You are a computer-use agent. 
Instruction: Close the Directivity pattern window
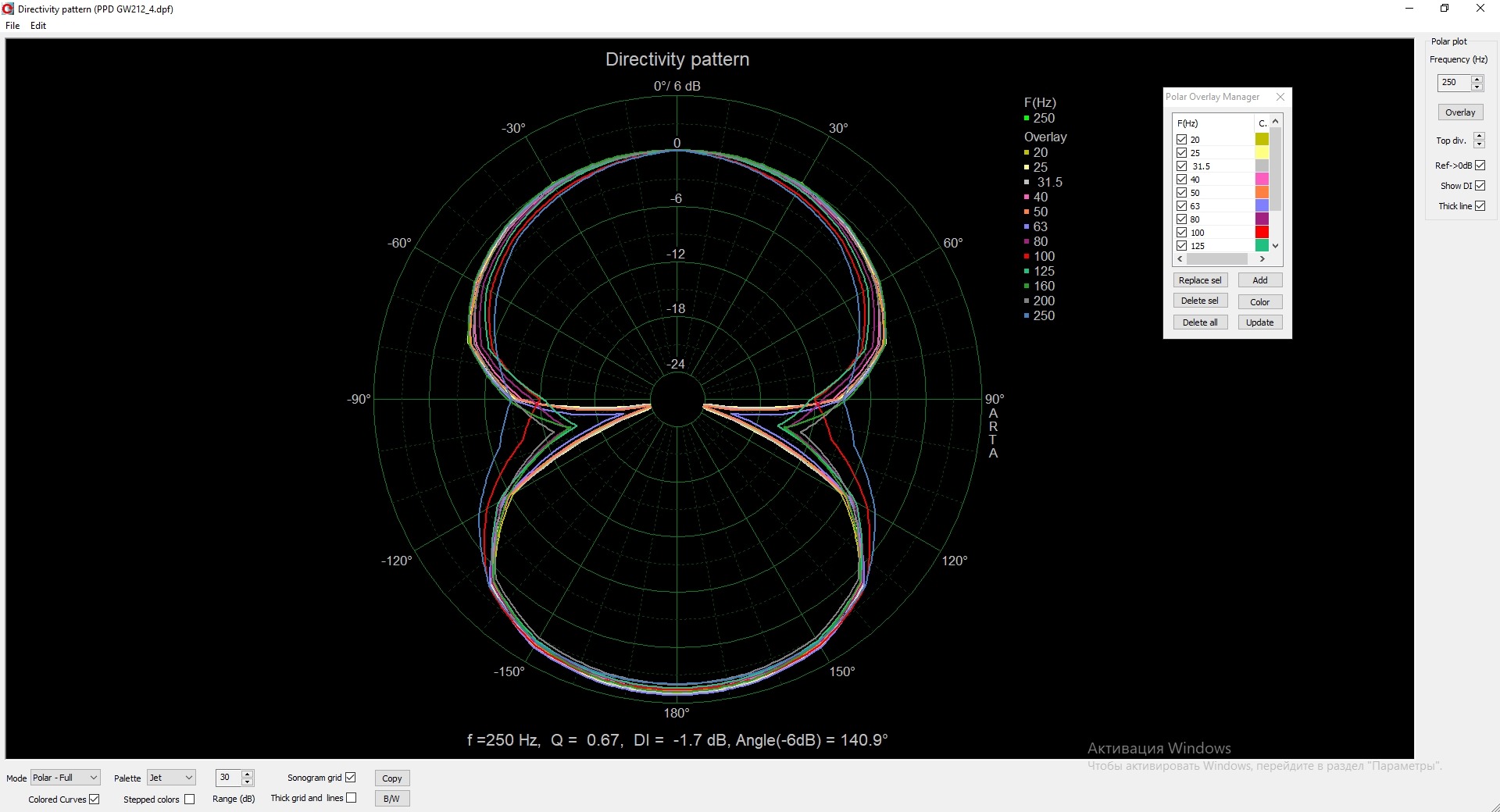1480,9
